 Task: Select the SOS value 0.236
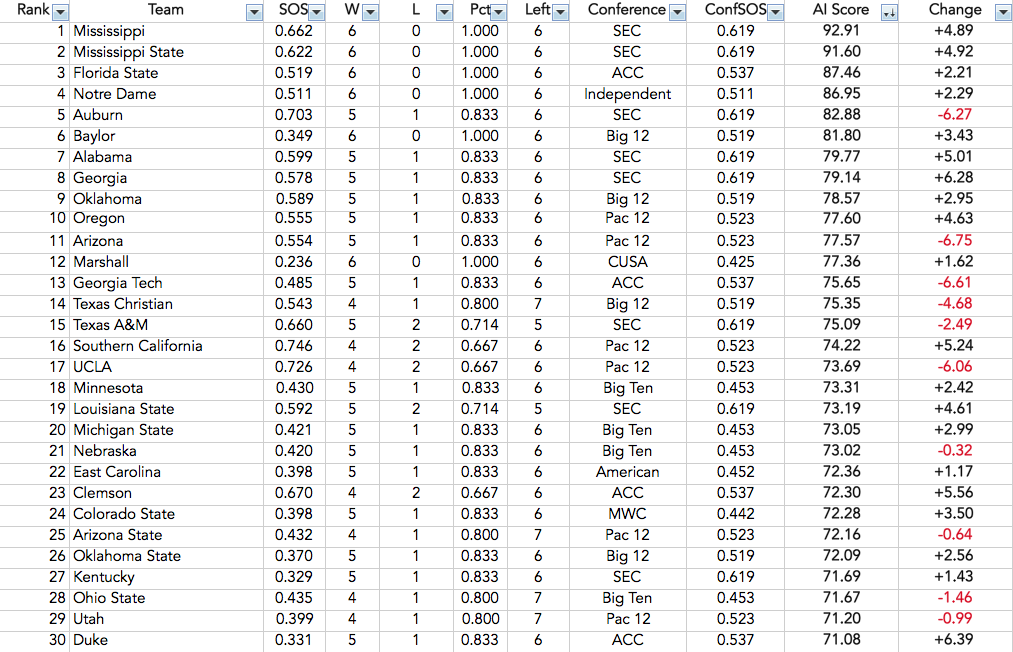click(293, 262)
